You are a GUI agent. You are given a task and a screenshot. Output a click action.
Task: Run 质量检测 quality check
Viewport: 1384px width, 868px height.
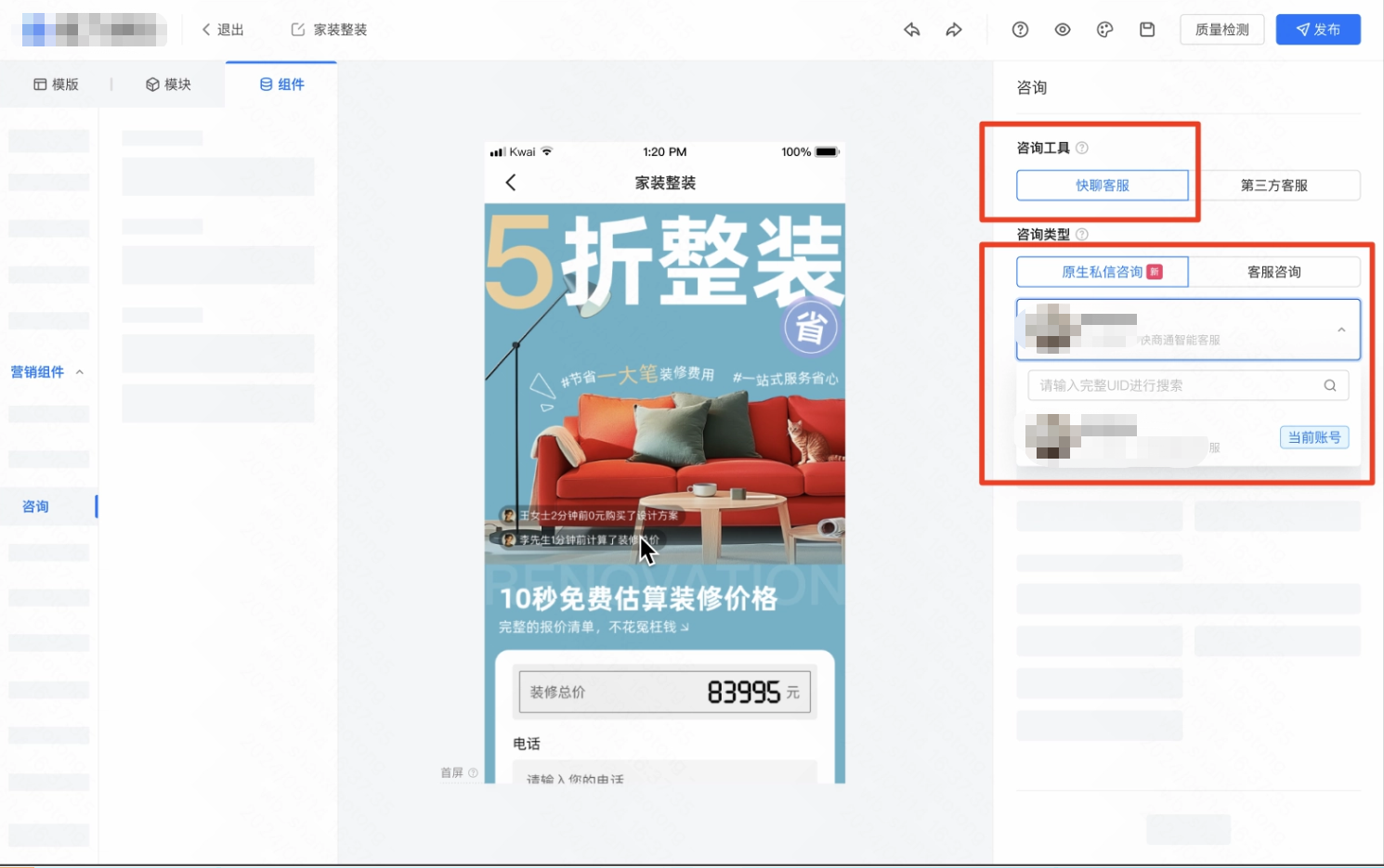(1221, 29)
